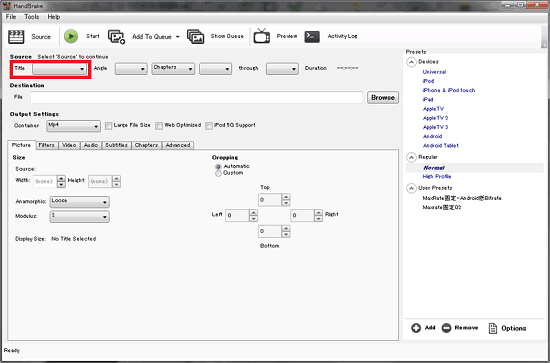Click the Preview television icon
This screenshot has height=363, width=550.
tap(262, 36)
